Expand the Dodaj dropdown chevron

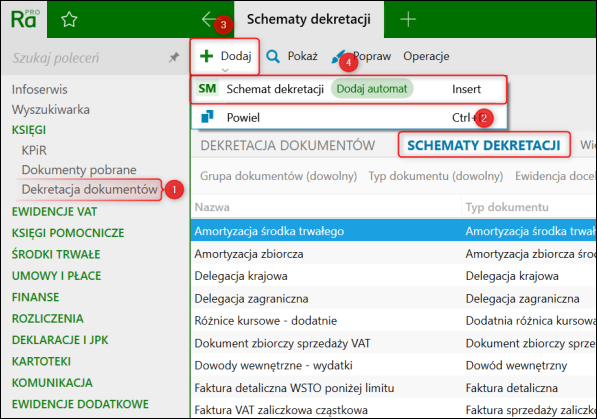click(225, 70)
